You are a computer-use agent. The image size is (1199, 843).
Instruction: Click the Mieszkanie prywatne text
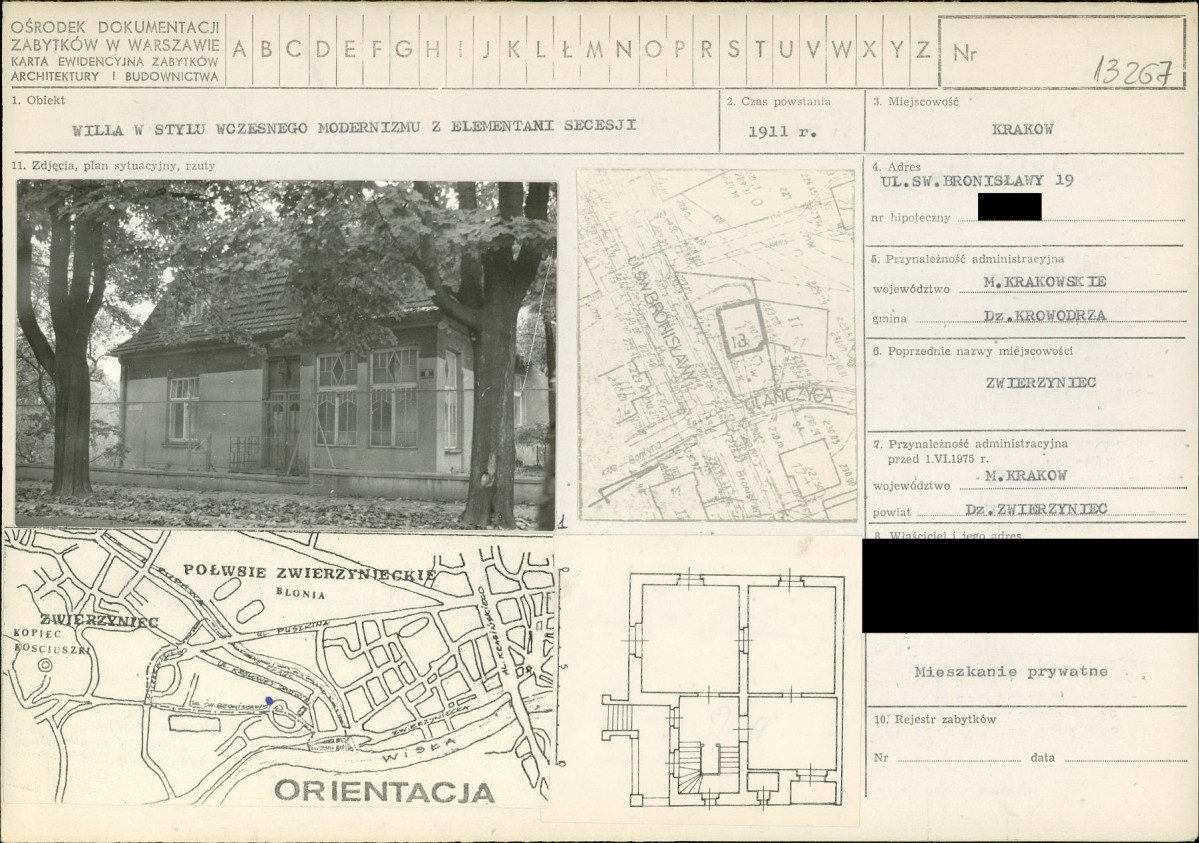[1010, 672]
